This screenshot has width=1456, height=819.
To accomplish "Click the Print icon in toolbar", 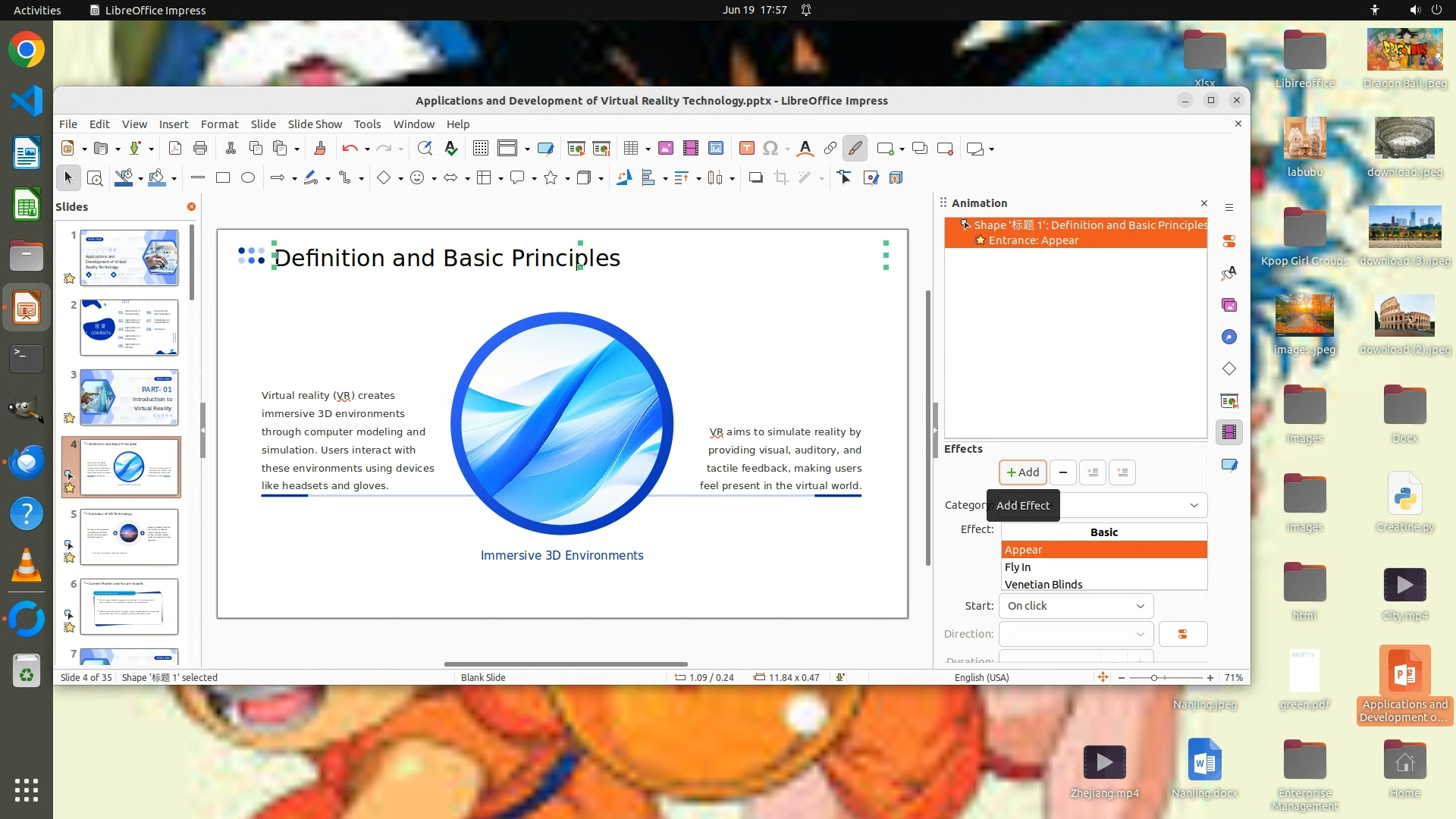I will click(200, 149).
